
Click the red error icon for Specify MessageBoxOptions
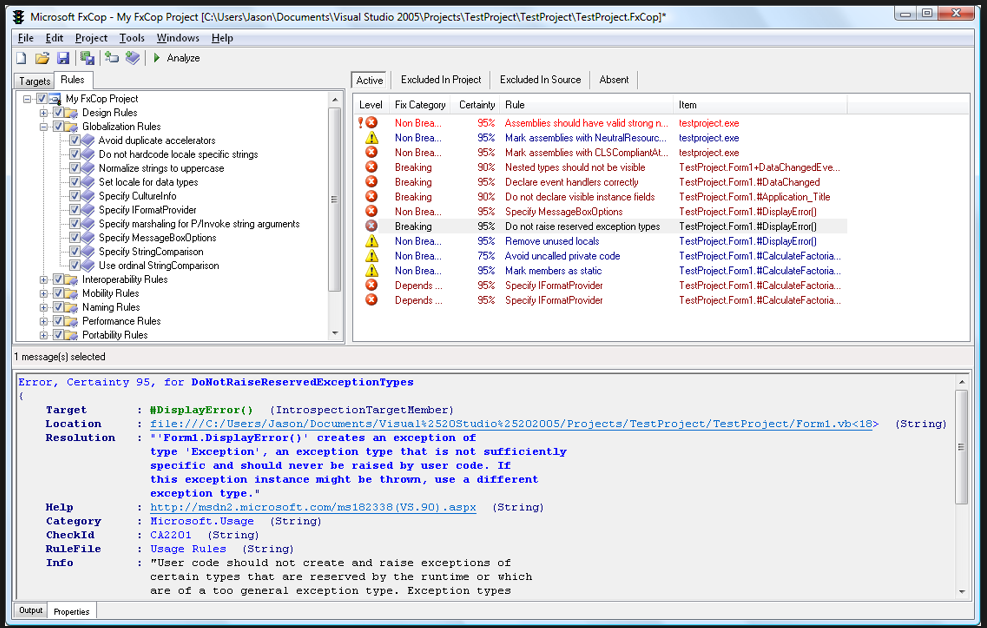[x=371, y=212]
